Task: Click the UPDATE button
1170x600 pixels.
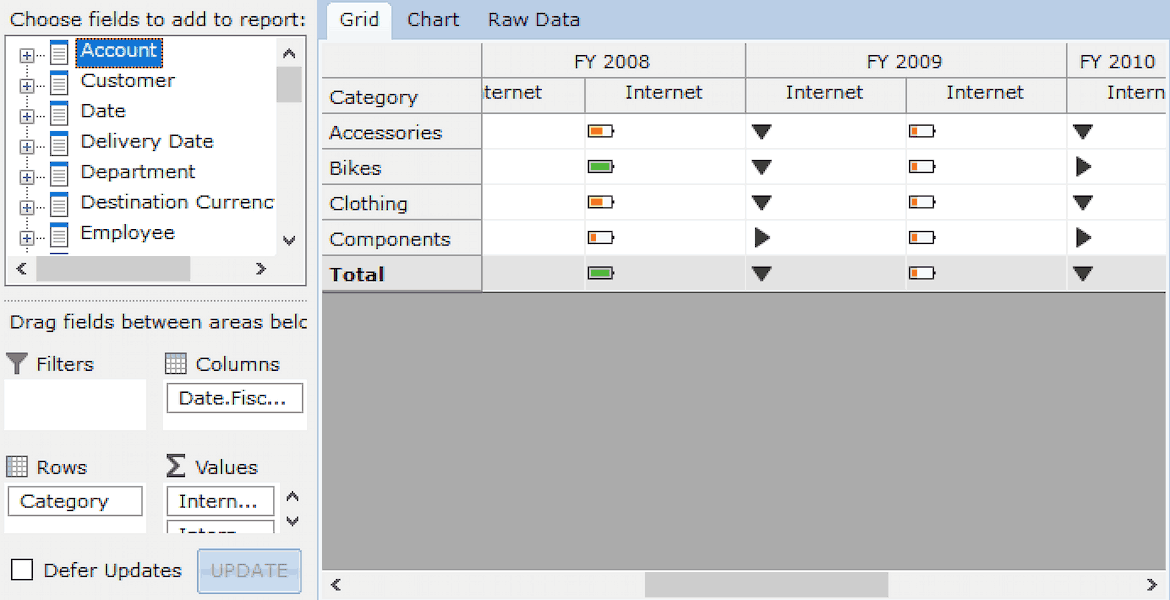Action: click(249, 571)
